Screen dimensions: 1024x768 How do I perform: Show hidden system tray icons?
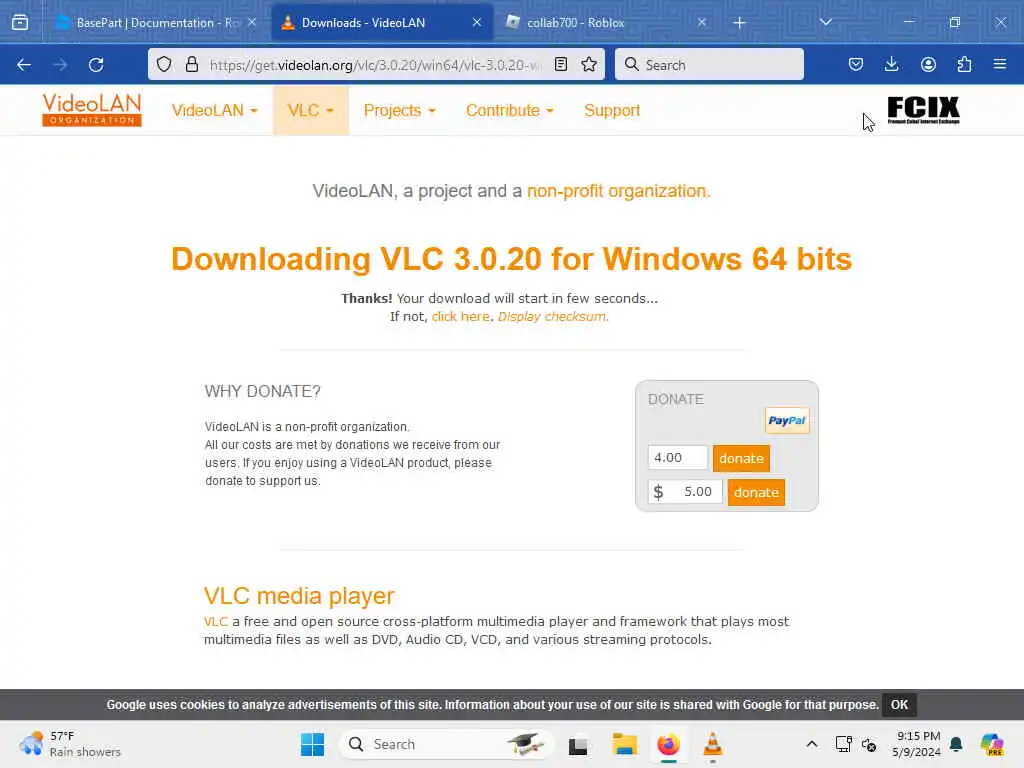click(x=812, y=744)
